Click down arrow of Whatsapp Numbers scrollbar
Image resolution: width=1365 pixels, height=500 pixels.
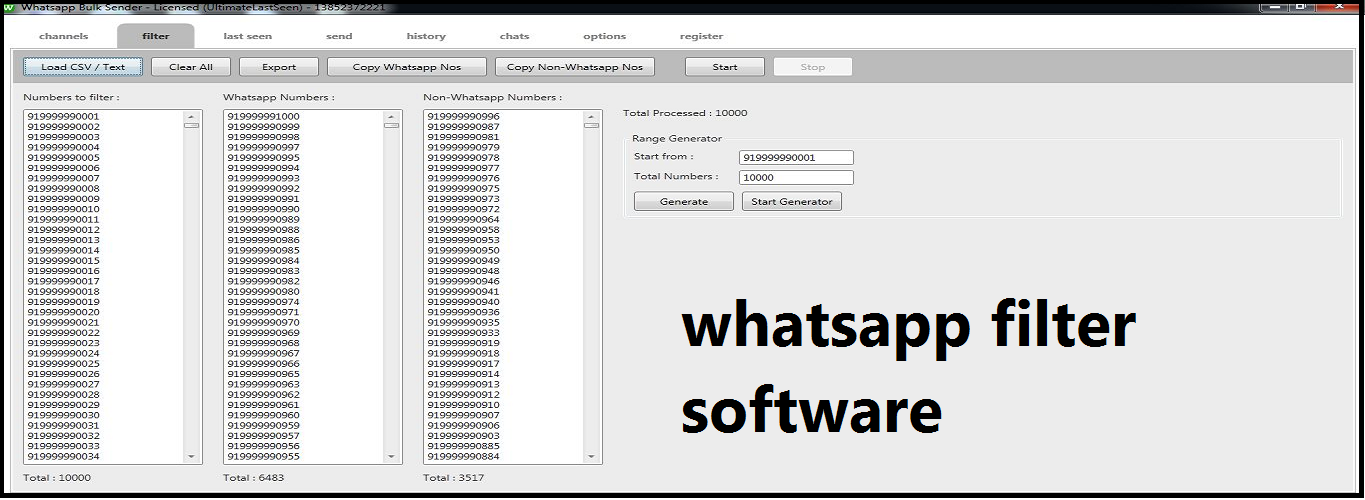pos(391,457)
